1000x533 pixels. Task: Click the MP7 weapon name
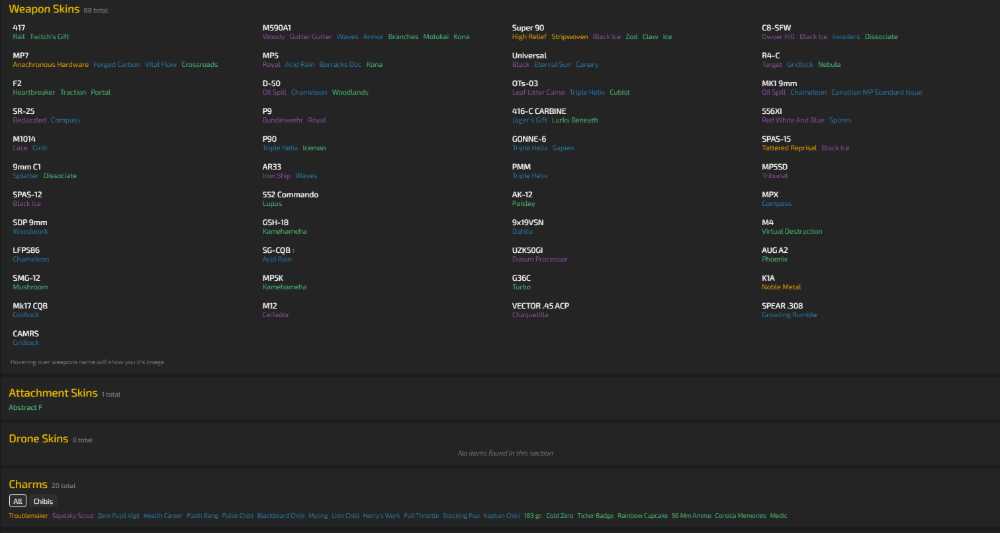(x=20, y=55)
